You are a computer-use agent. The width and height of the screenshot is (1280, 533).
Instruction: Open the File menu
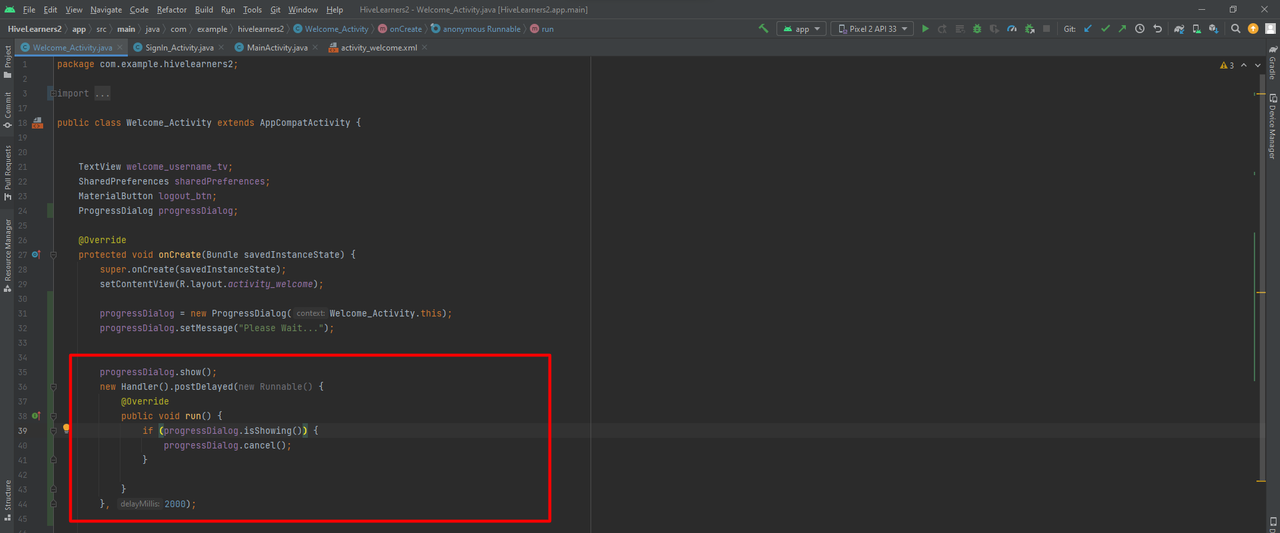point(29,9)
